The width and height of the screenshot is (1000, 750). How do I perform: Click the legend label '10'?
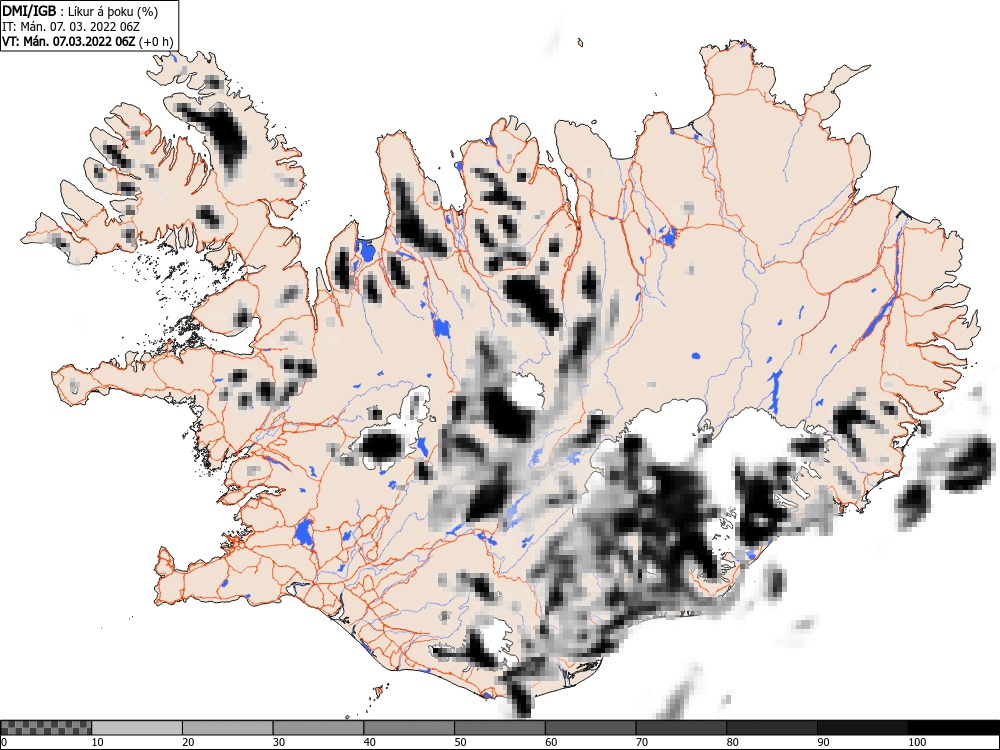pyautogui.click(x=98, y=742)
